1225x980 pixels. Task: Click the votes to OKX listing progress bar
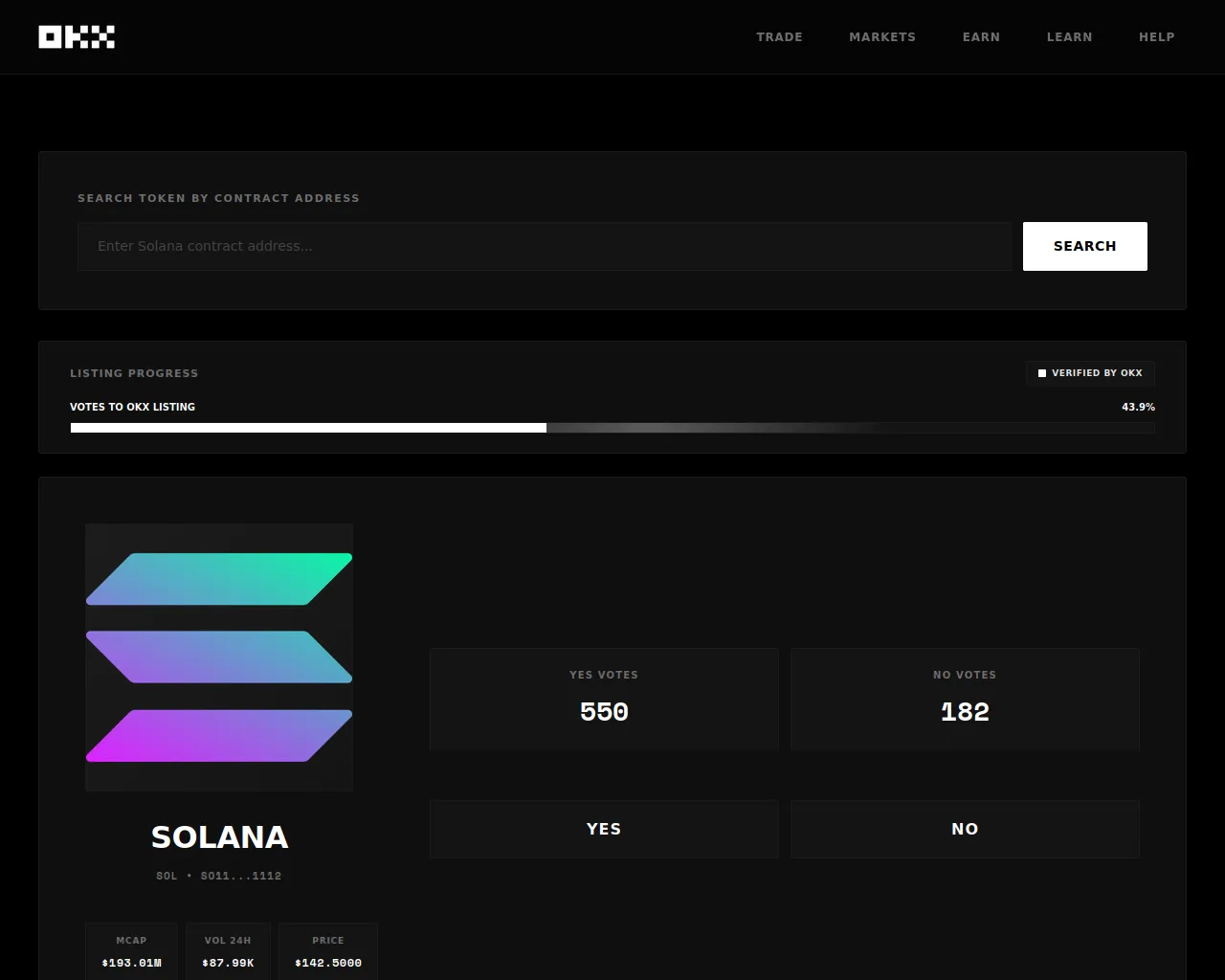click(x=612, y=428)
